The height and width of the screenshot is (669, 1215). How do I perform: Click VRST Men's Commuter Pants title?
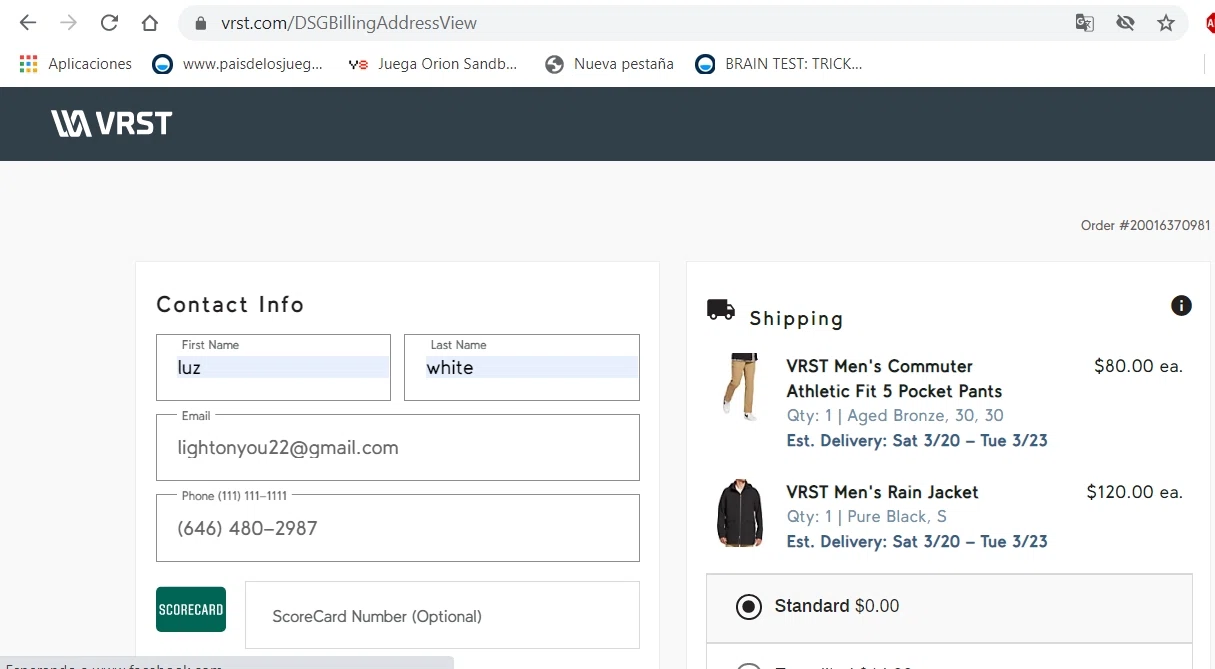point(894,378)
